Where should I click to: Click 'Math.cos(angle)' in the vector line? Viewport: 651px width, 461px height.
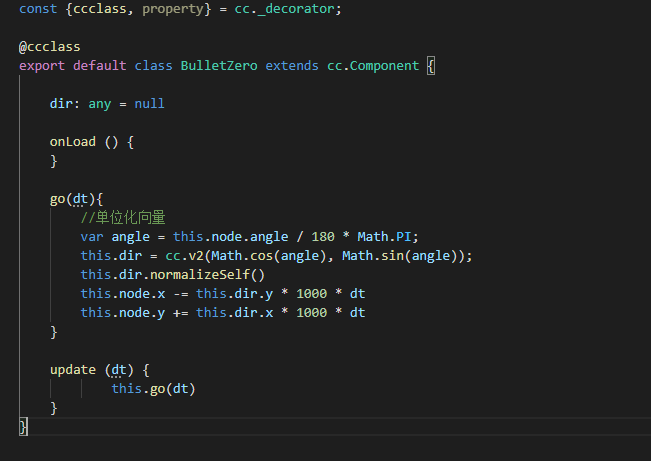coord(269,256)
